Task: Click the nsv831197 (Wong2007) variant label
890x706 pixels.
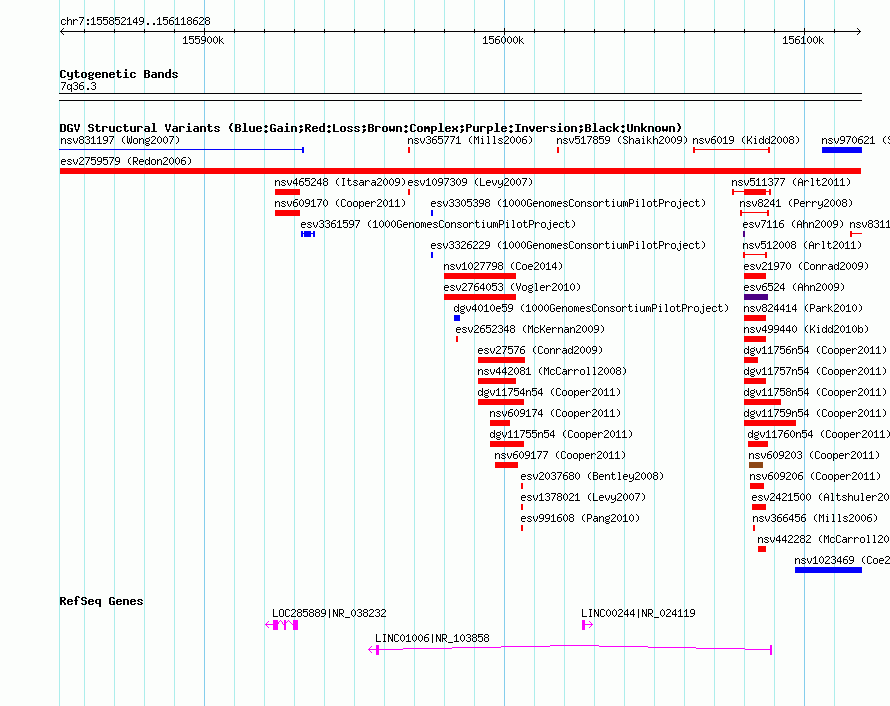Action: click(120, 140)
